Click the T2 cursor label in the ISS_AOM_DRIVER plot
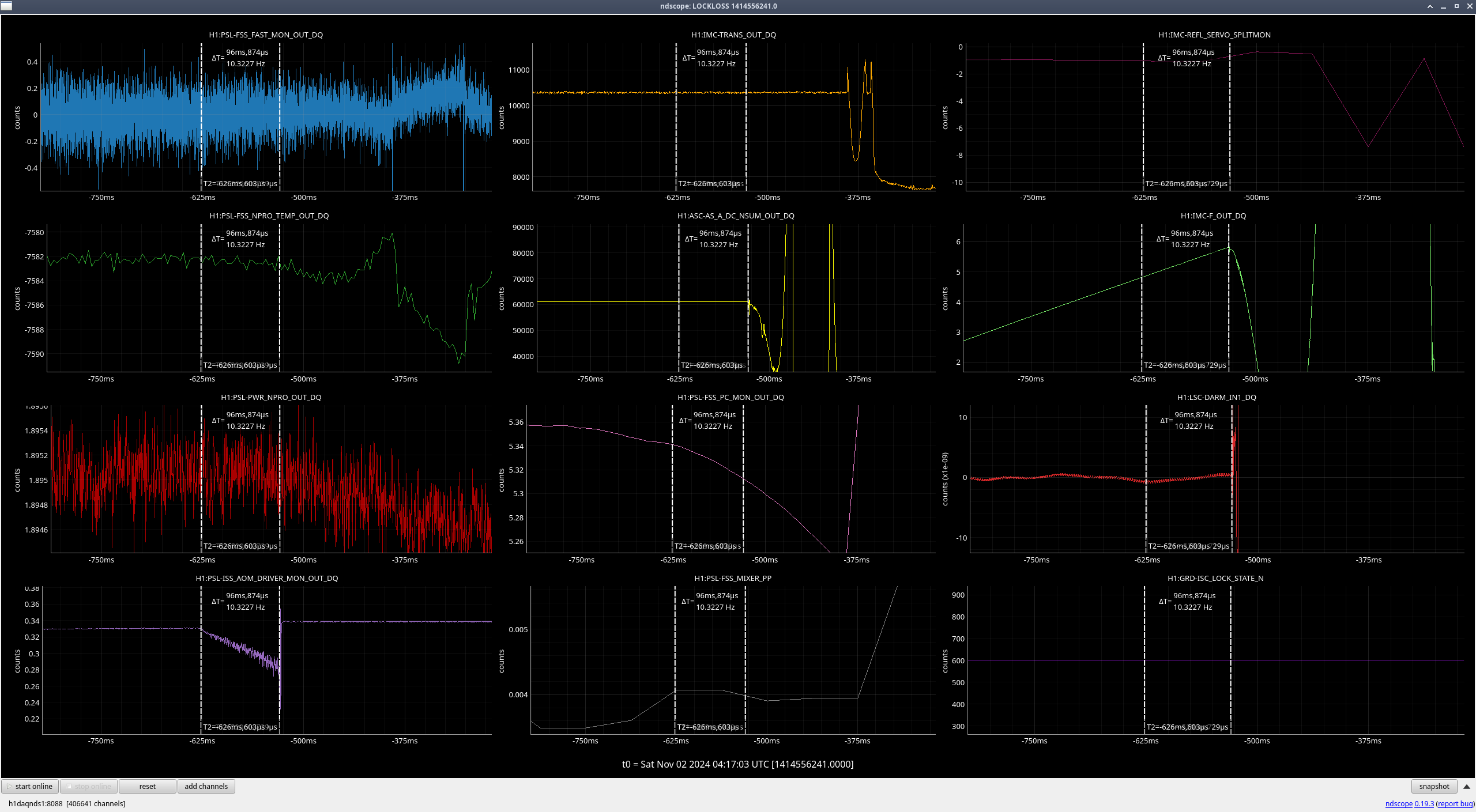 tap(240, 727)
